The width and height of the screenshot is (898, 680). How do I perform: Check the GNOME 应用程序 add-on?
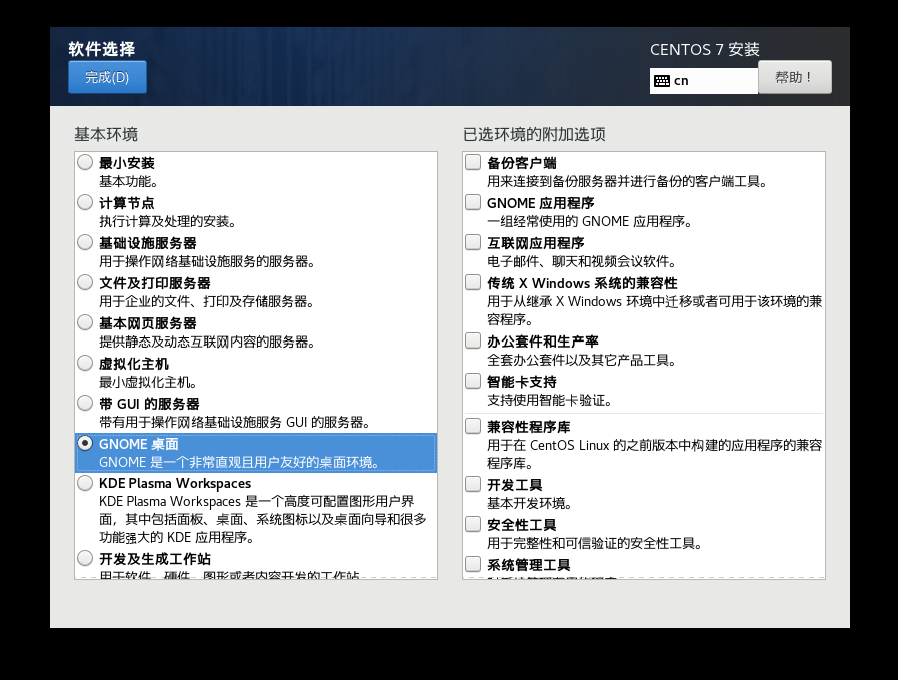pos(473,202)
